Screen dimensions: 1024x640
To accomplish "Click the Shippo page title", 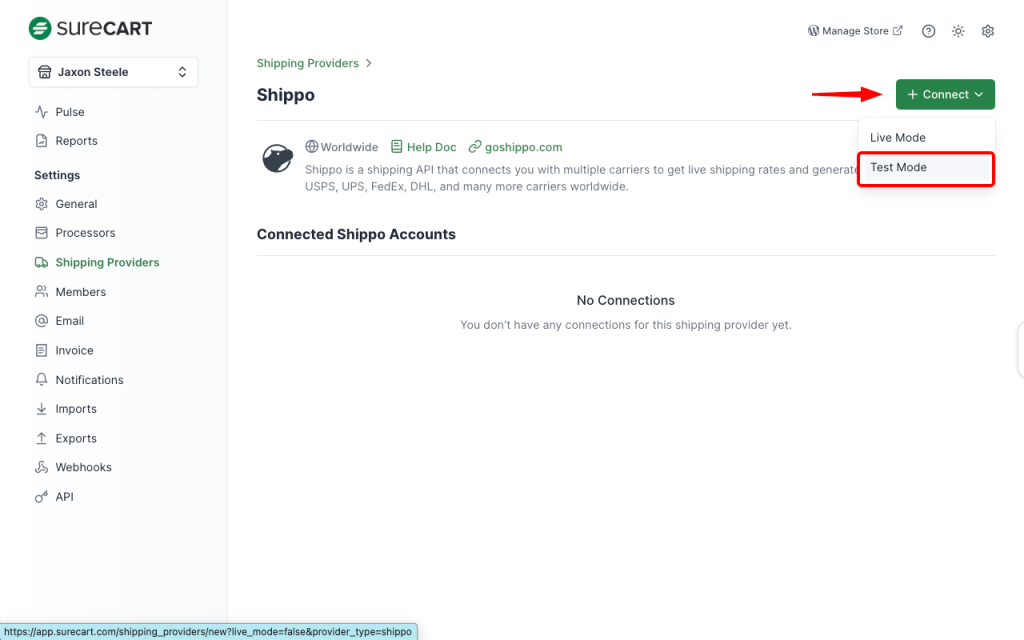I will pyautogui.click(x=285, y=95).
